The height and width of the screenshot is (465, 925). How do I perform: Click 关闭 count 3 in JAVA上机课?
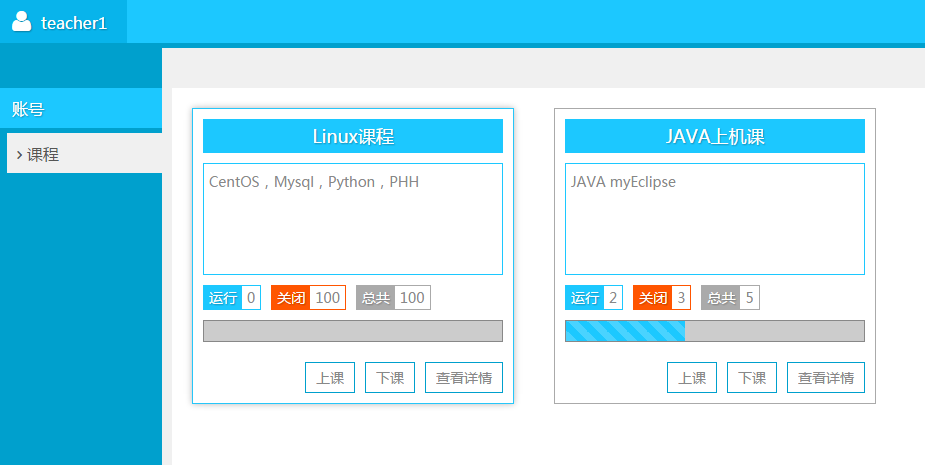point(662,297)
